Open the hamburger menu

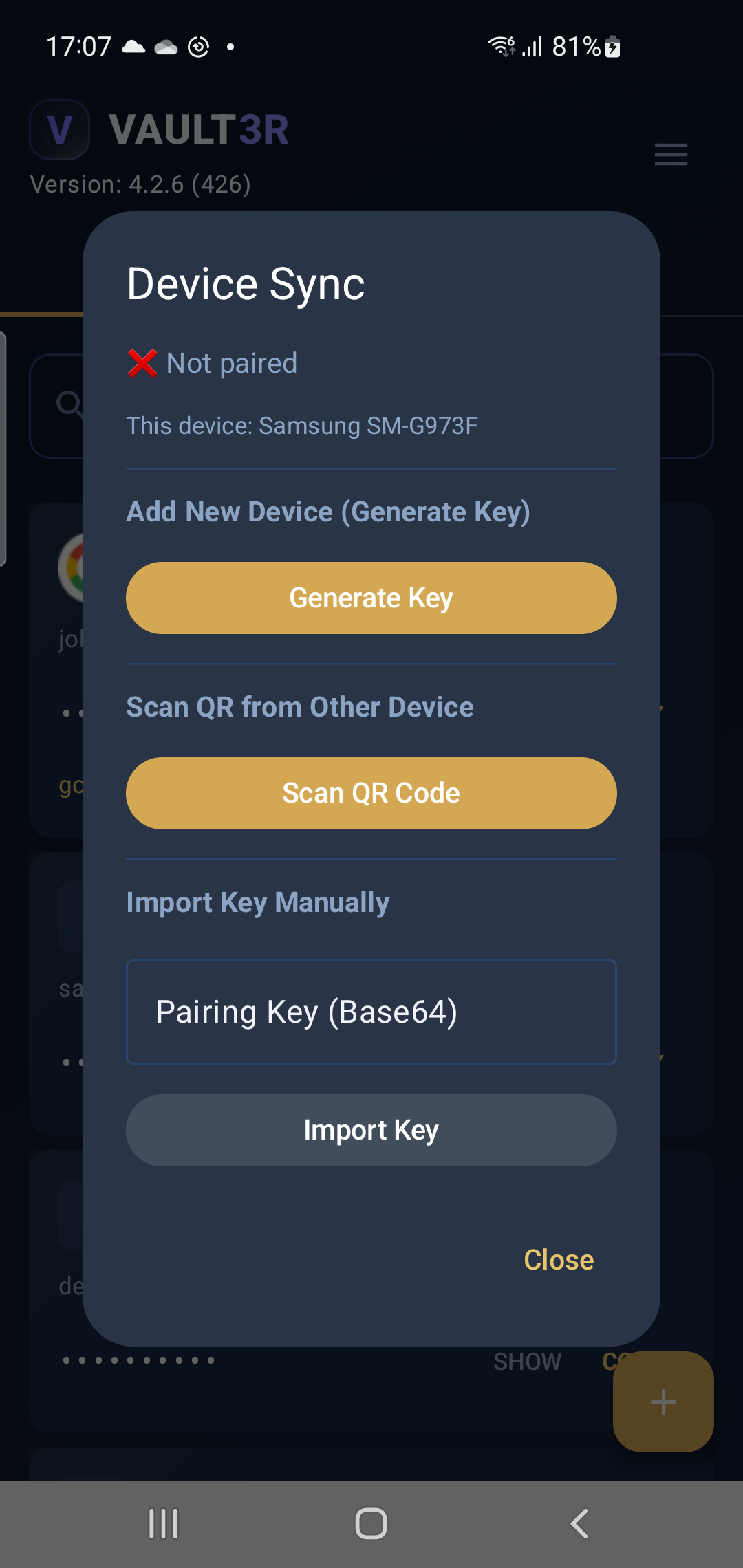click(x=671, y=155)
